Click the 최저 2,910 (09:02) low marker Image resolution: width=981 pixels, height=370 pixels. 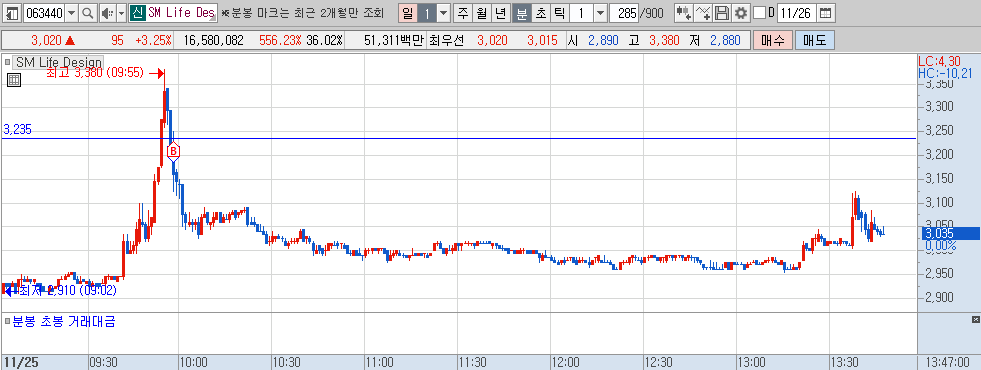tap(68, 290)
